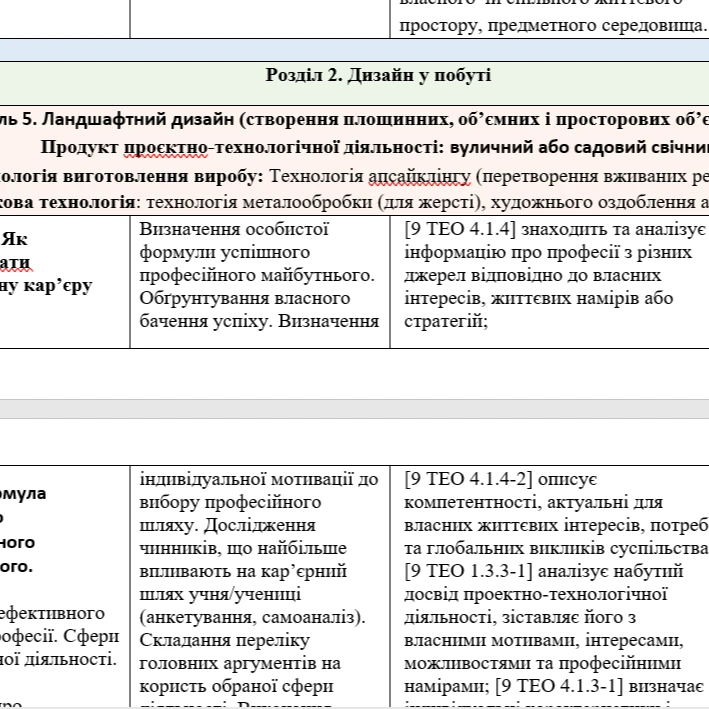The height and width of the screenshot is (709, 709).
Task: Click the line 'головних аргументів на'
Action: point(240,663)
